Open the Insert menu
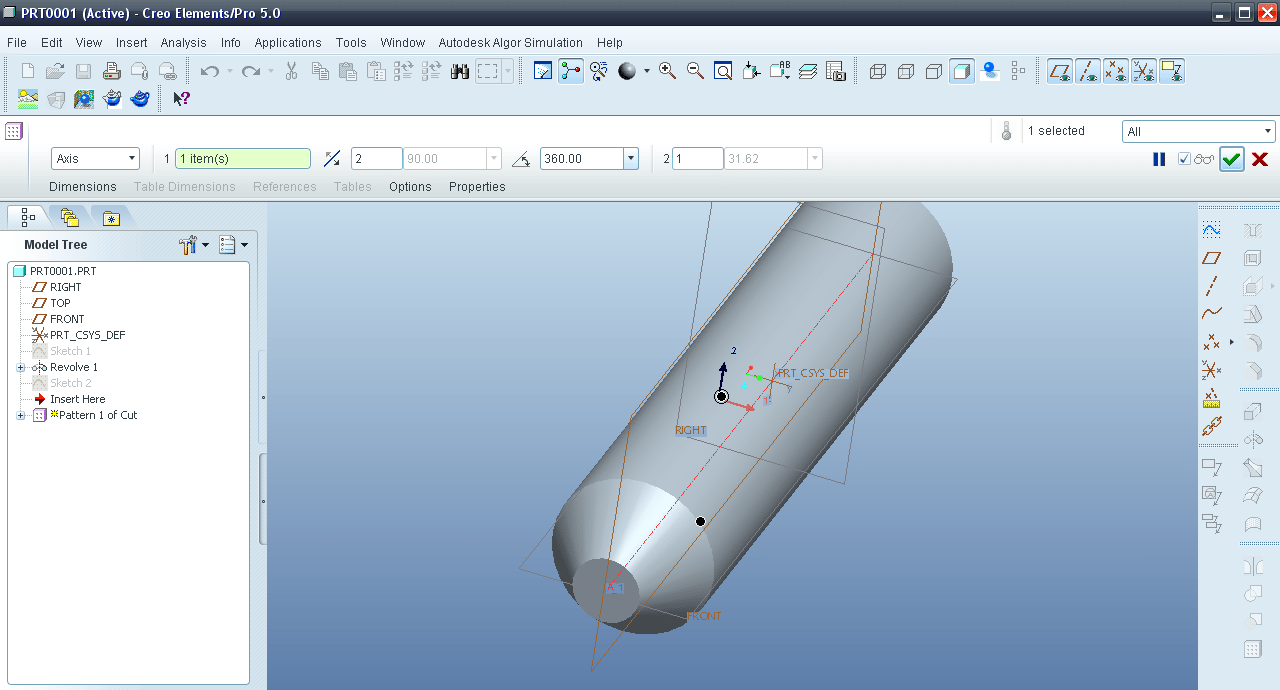 coord(131,43)
